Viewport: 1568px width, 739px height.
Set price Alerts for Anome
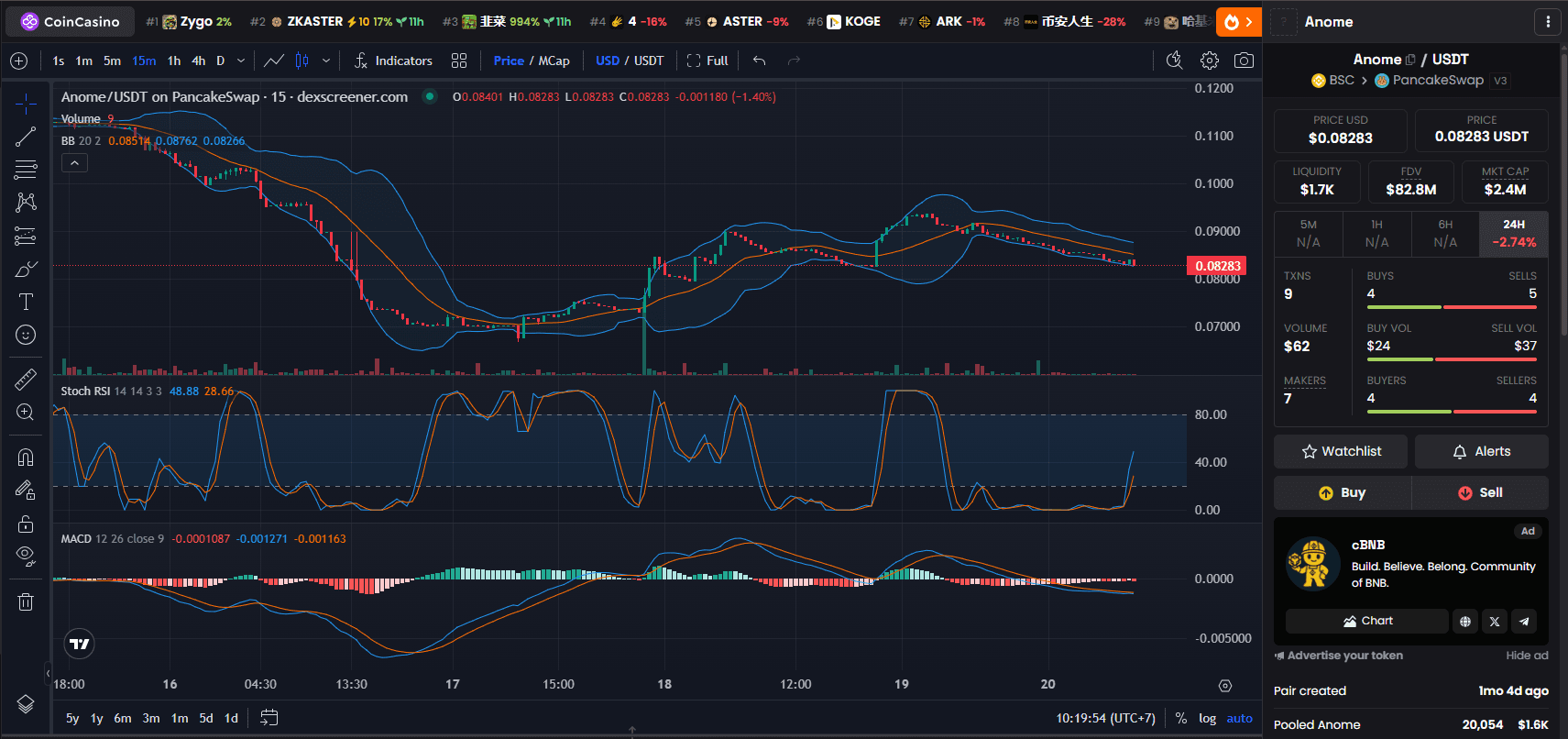point(1482,451)
